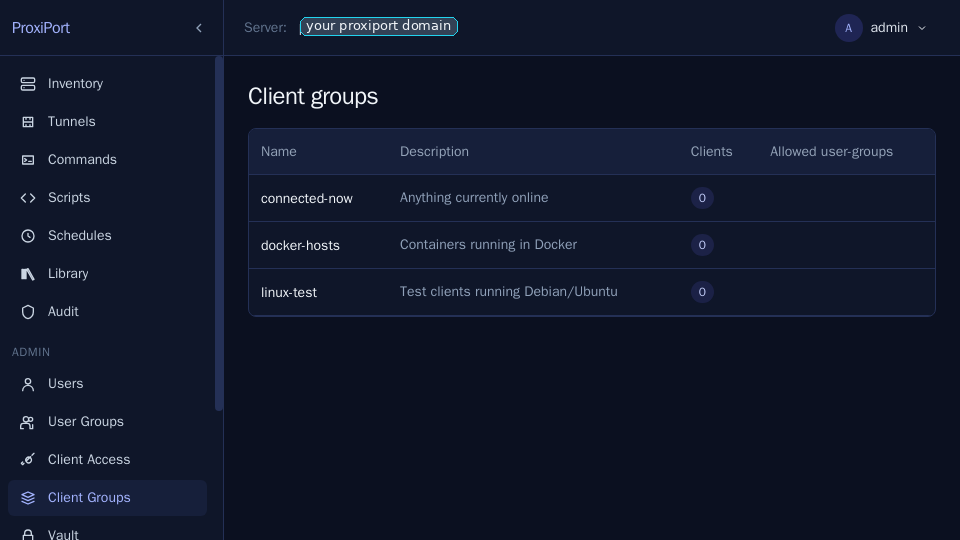Screen dimensions: 960x540
Task: Click the Users person icon
Action: 28,384
